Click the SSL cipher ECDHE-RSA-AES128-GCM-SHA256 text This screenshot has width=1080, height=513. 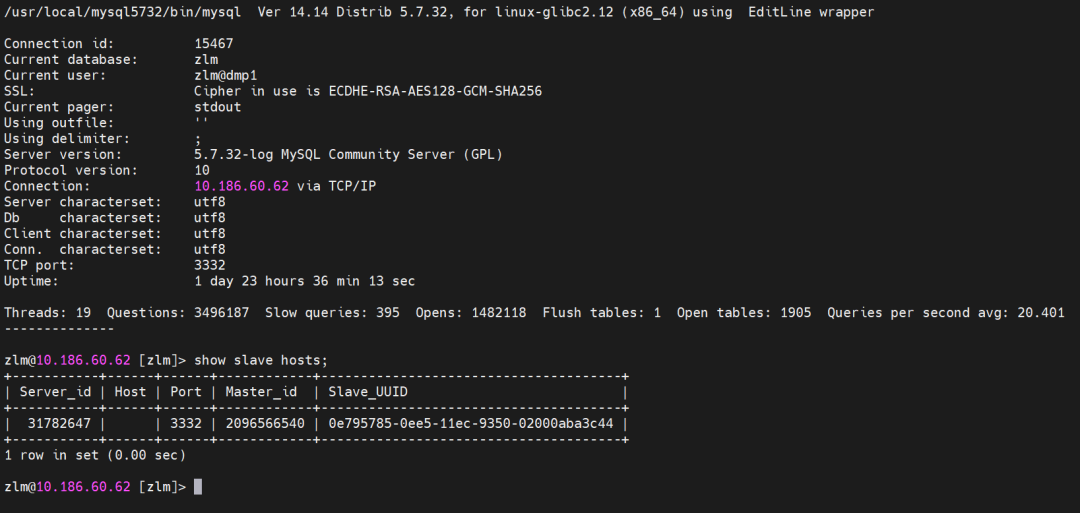[435, 91]
